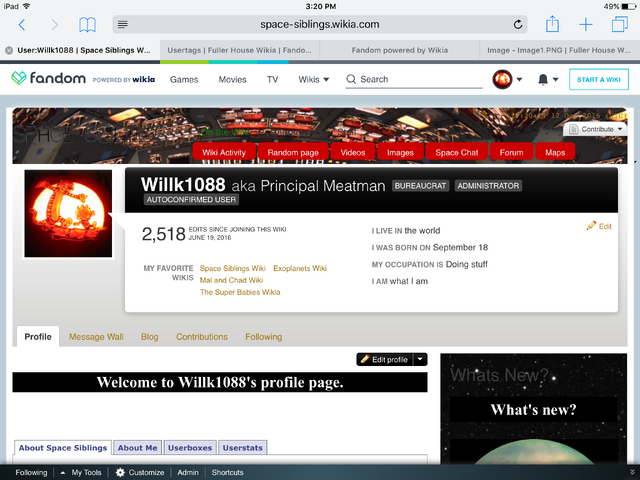Click the 2,518 edits count

point(164,234)
